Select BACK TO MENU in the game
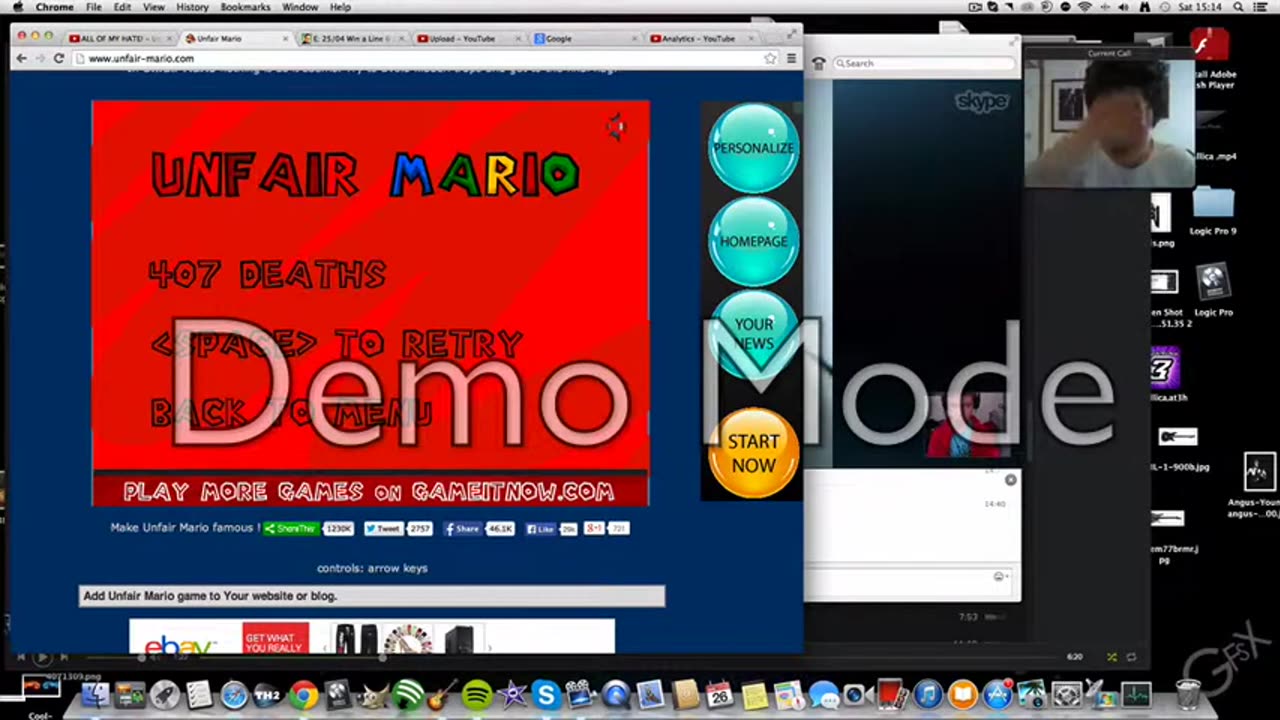This screenshot has height=720, width=1280. click(x=291, y=412)
